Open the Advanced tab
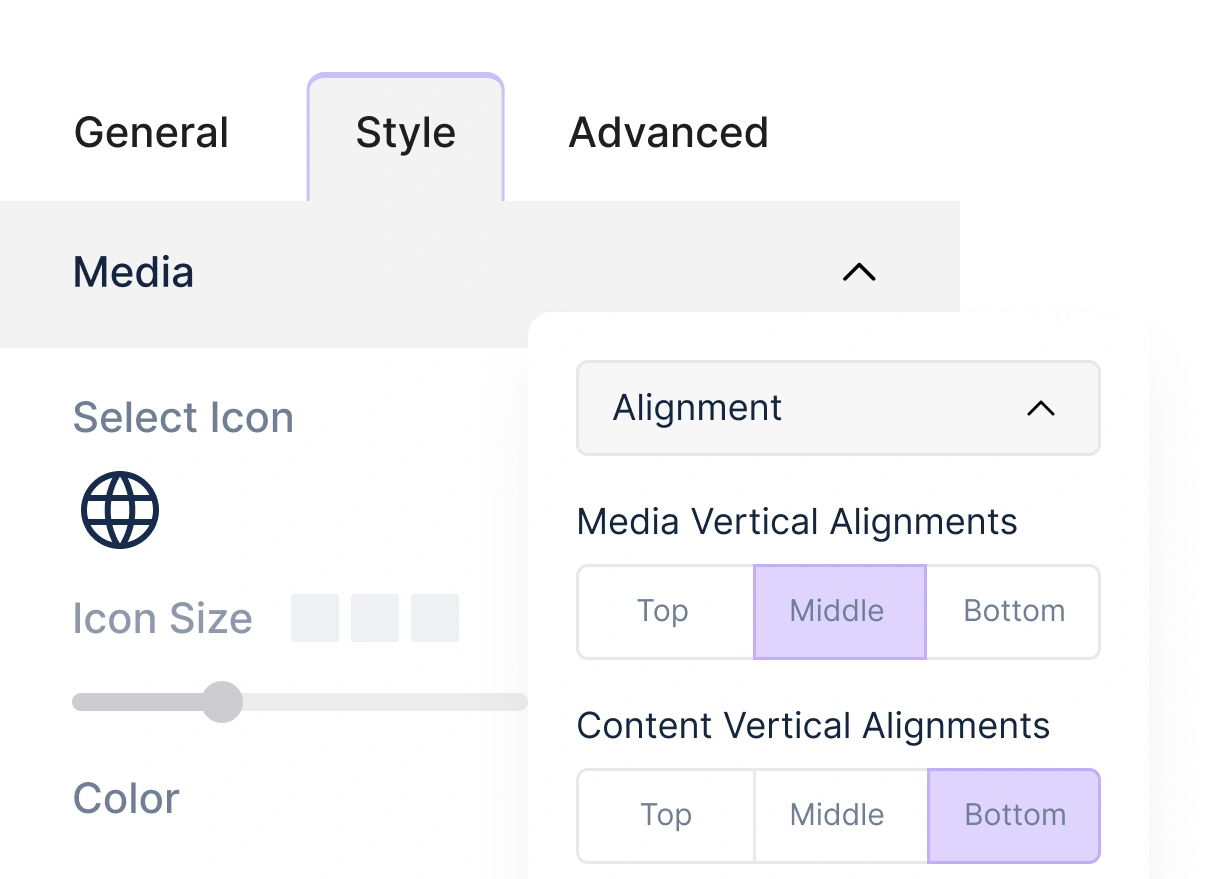 [x=668, y=133]
